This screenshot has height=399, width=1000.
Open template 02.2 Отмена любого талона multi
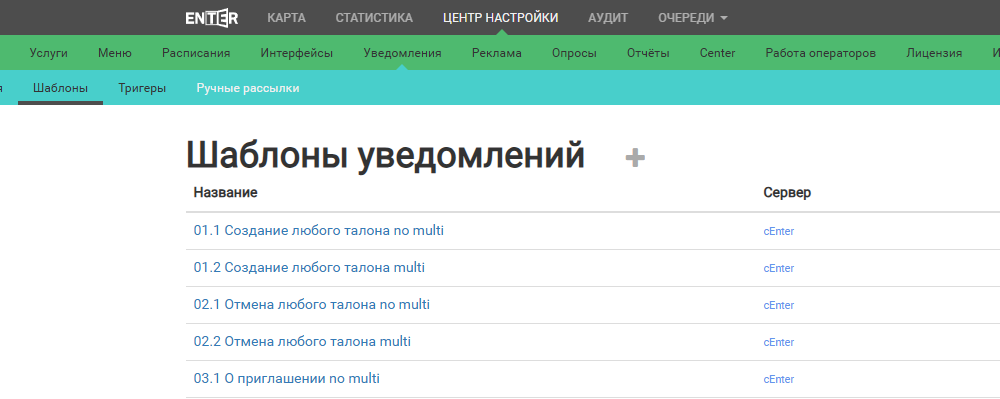point(302,342)
